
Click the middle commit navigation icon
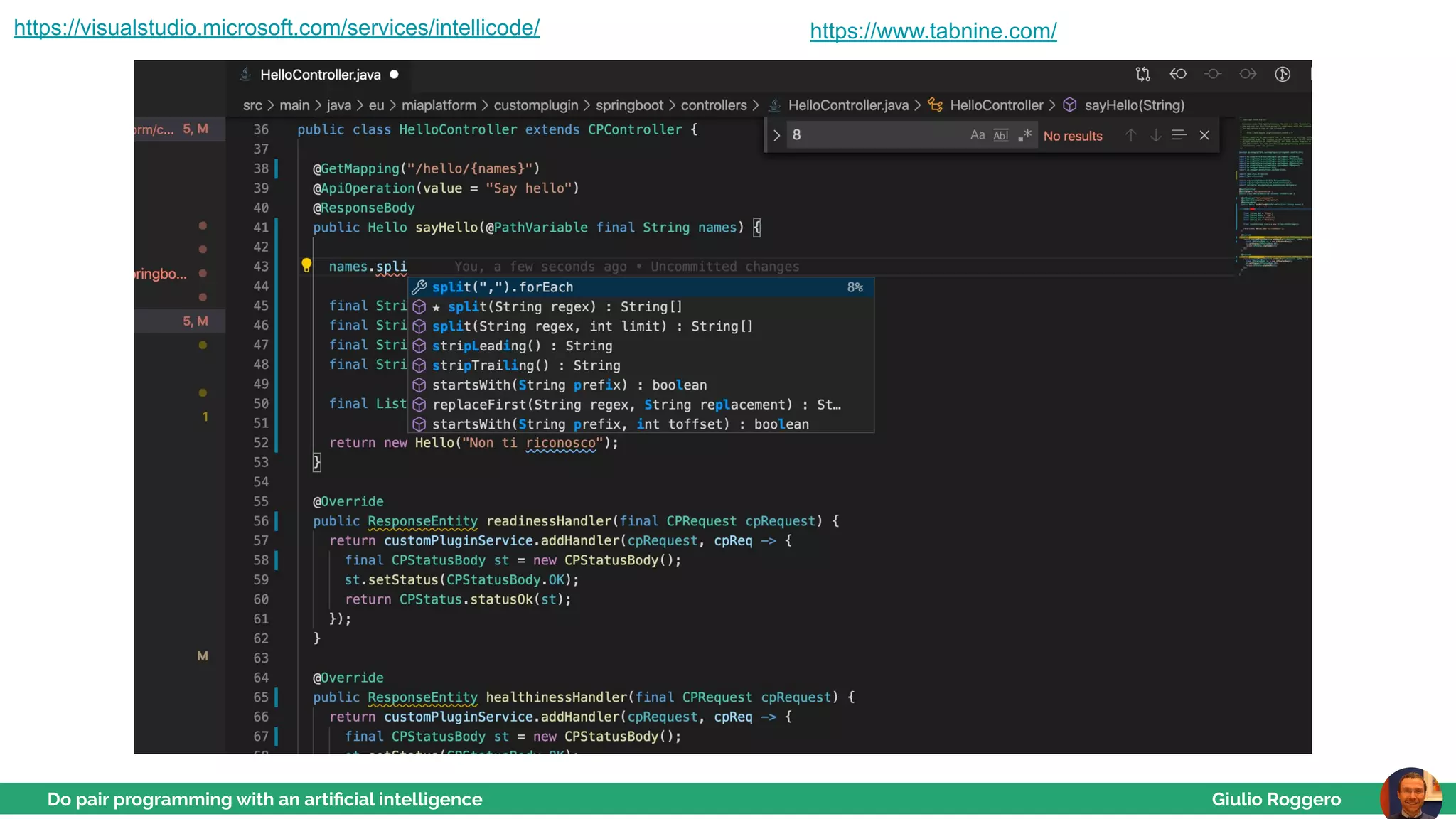pyautogui.click(x=1213, y=74)
